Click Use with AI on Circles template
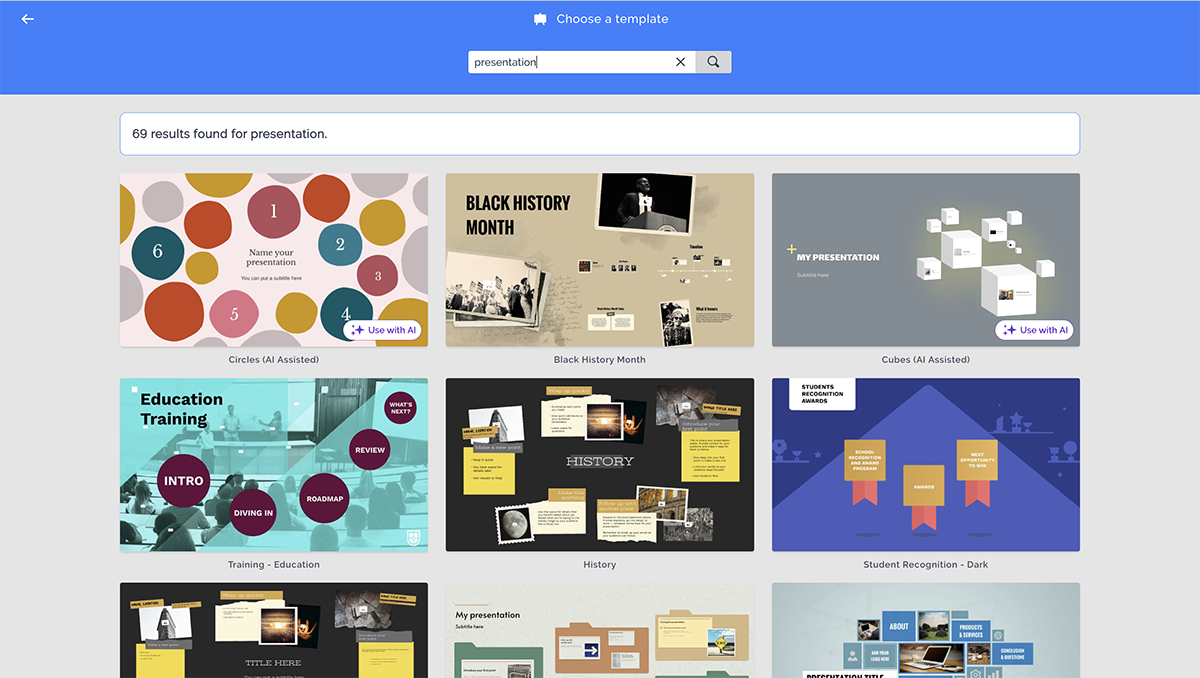The image size is (1200, 678). pos(384,330)
